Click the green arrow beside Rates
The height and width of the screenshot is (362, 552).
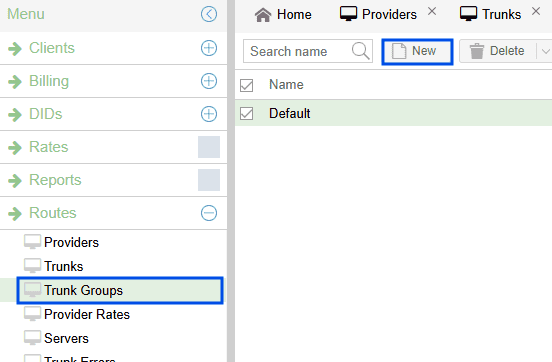pyautogui.click(x=15, y=148)
